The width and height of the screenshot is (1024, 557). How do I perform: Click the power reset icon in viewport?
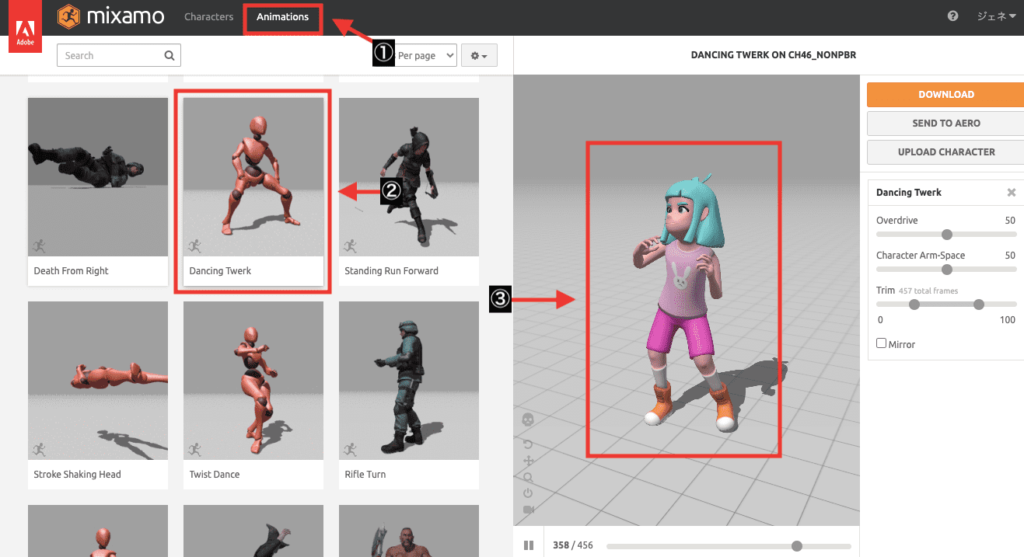tap(528, 493)
